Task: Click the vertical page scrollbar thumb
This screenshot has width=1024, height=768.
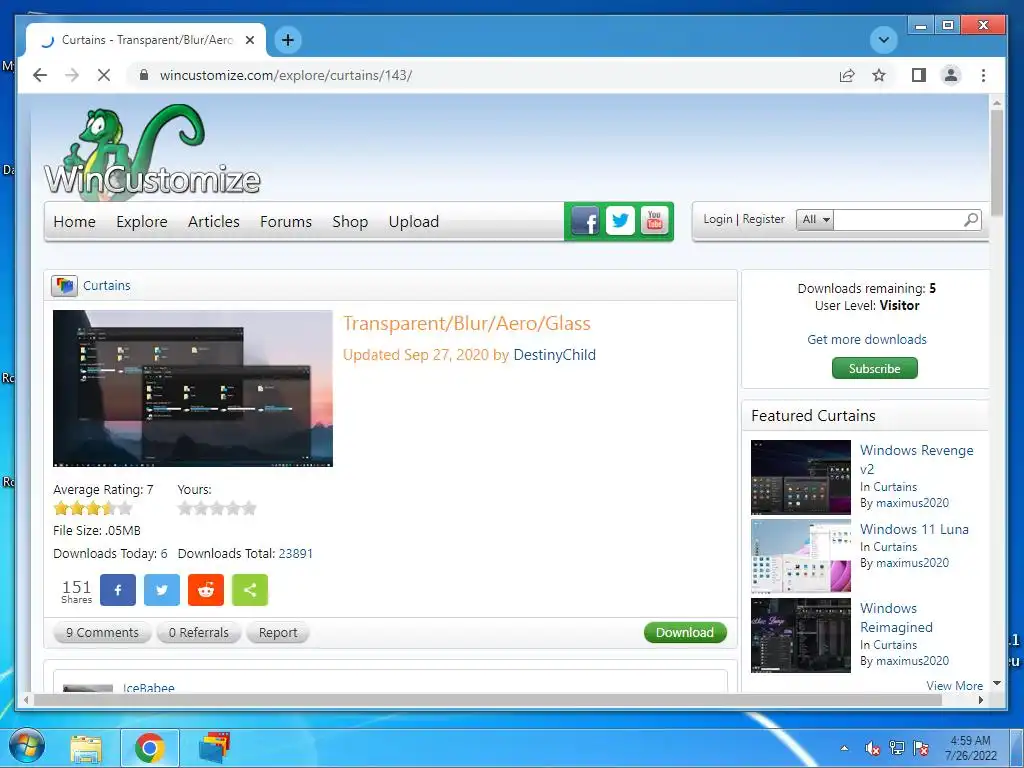Action: (x=997, y=163)
